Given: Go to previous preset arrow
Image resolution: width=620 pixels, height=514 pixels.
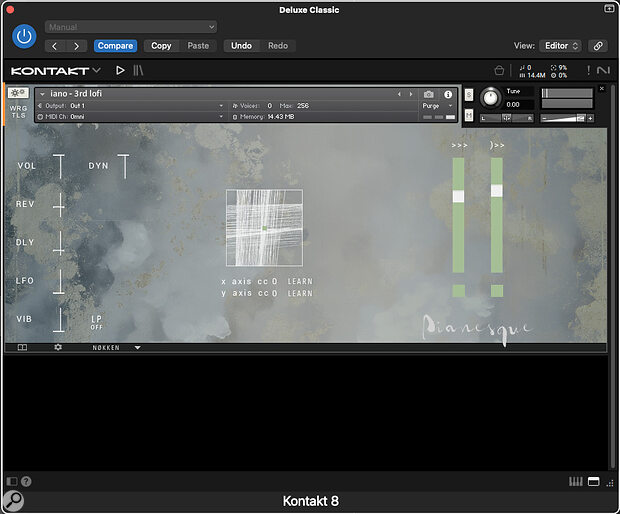Looking at the screenshot, I should [x=55, y=46].
